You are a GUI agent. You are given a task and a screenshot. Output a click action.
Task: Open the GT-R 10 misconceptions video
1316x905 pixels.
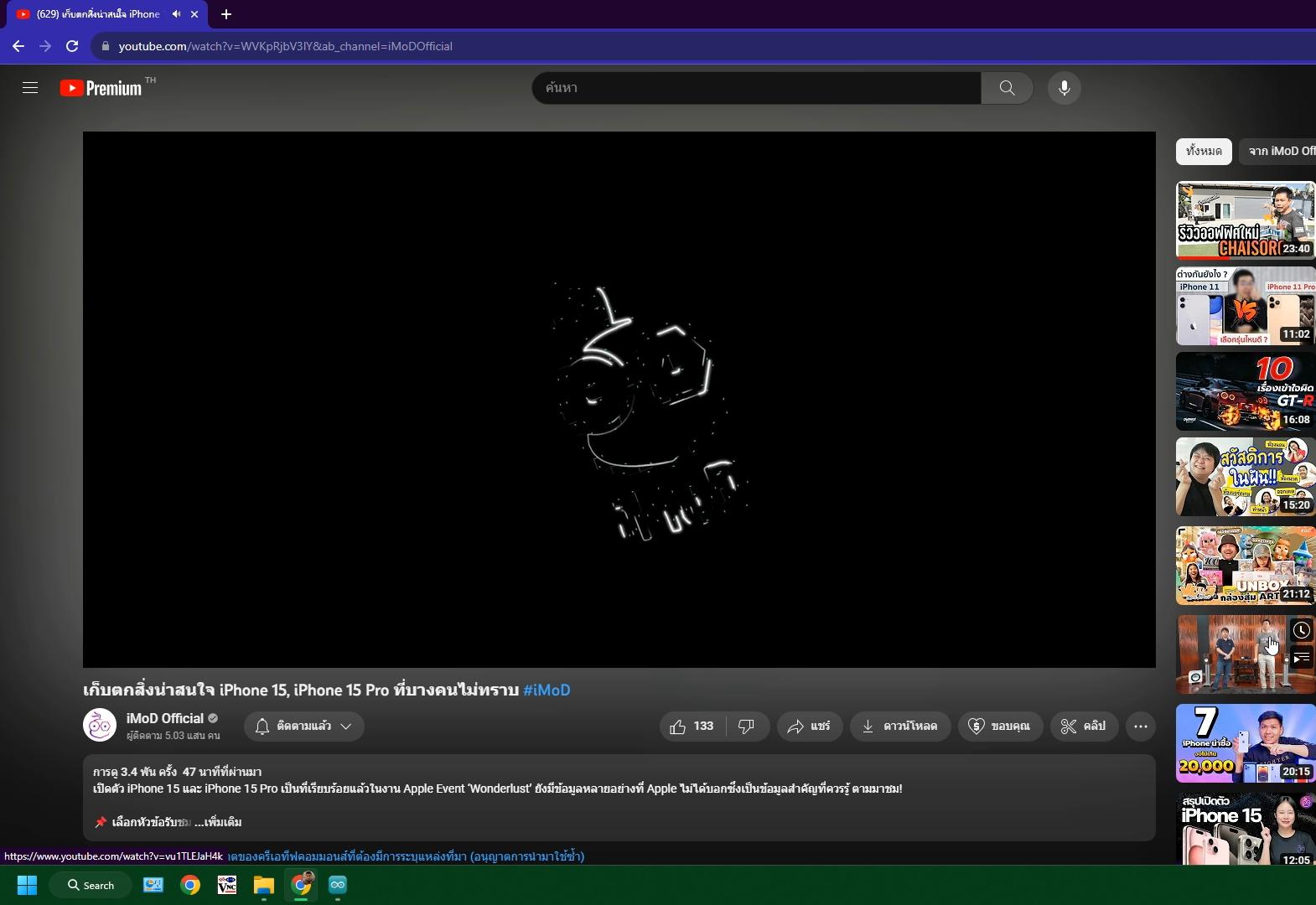click(x=1246, y=391)
